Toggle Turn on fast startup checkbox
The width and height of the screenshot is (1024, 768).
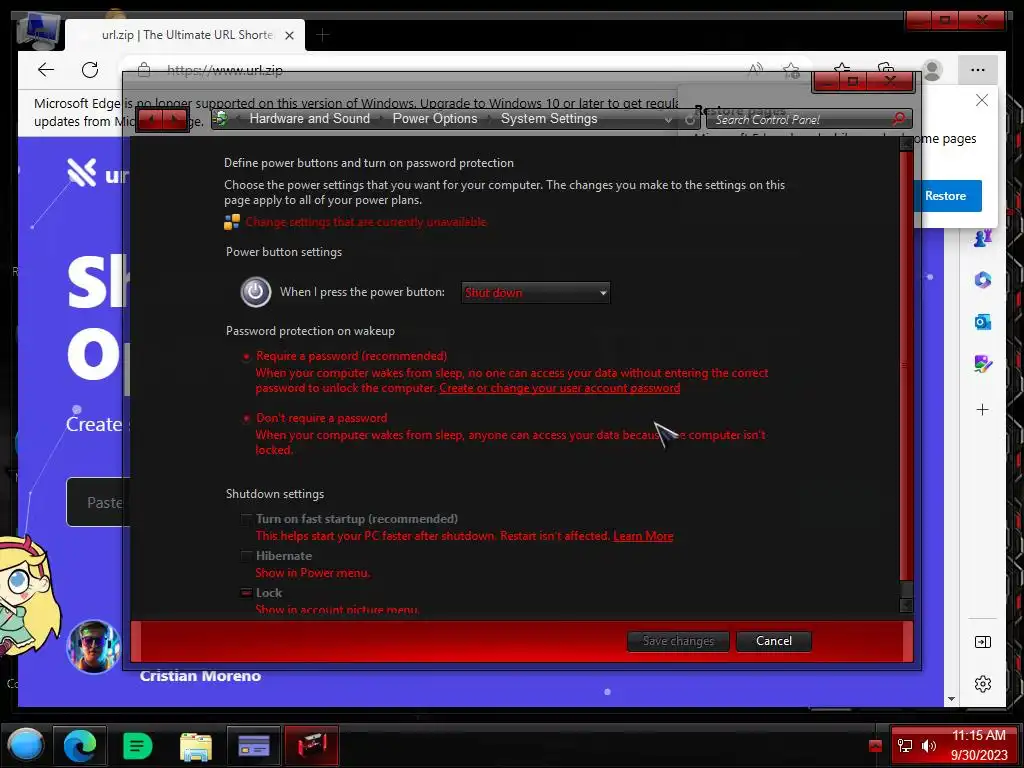246,519
